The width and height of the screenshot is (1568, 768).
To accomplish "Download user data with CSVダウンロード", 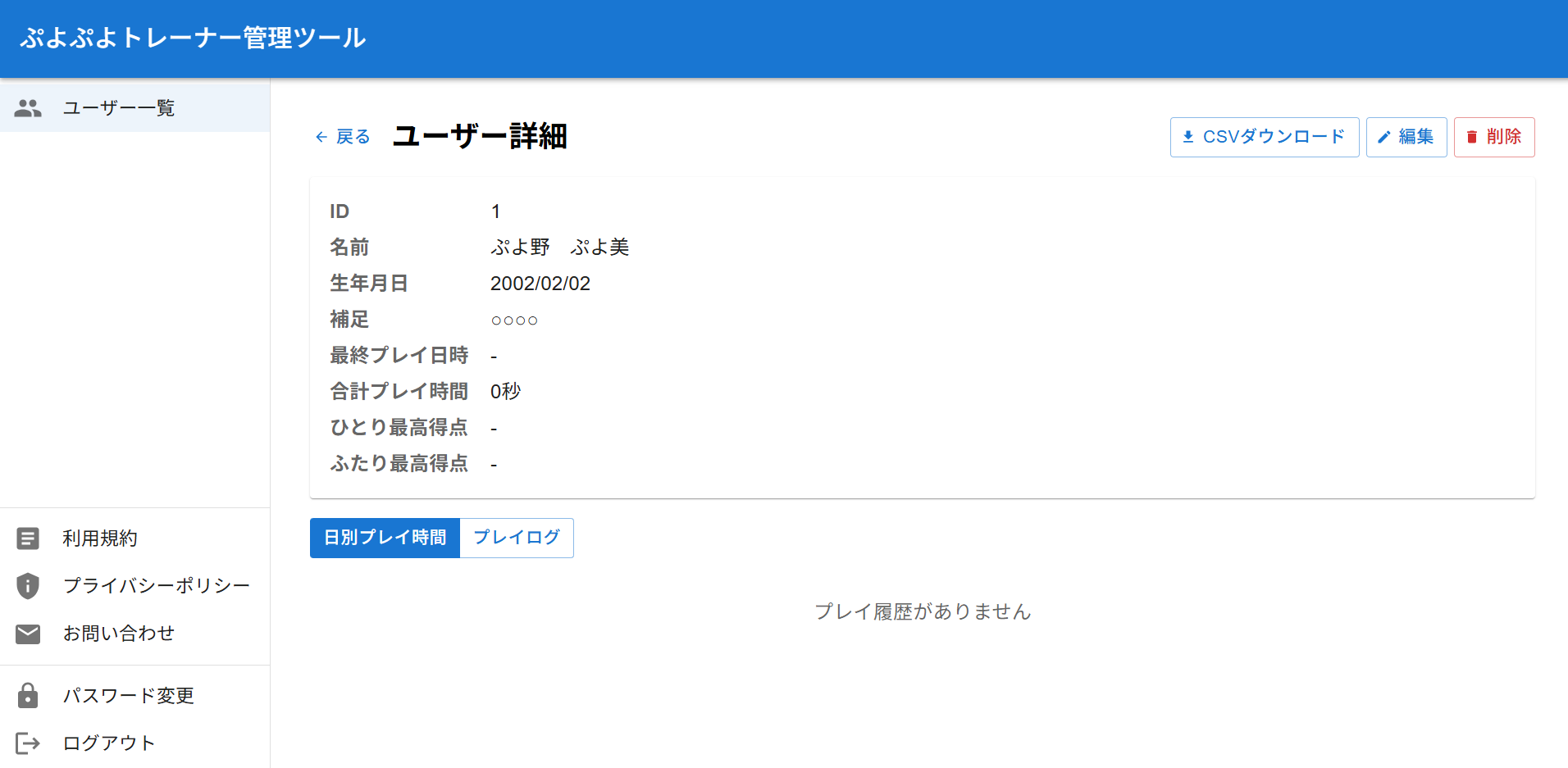I will coord(1265,137).
